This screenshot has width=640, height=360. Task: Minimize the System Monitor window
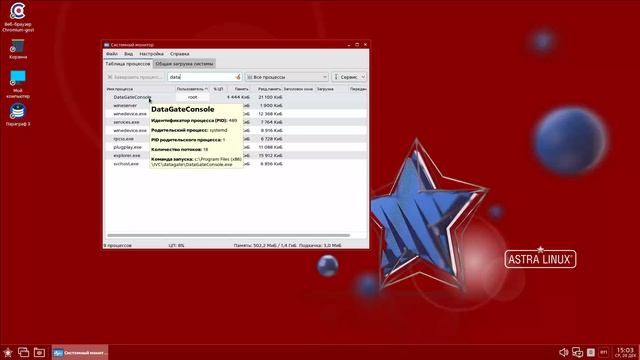click(x=349, y=44)
